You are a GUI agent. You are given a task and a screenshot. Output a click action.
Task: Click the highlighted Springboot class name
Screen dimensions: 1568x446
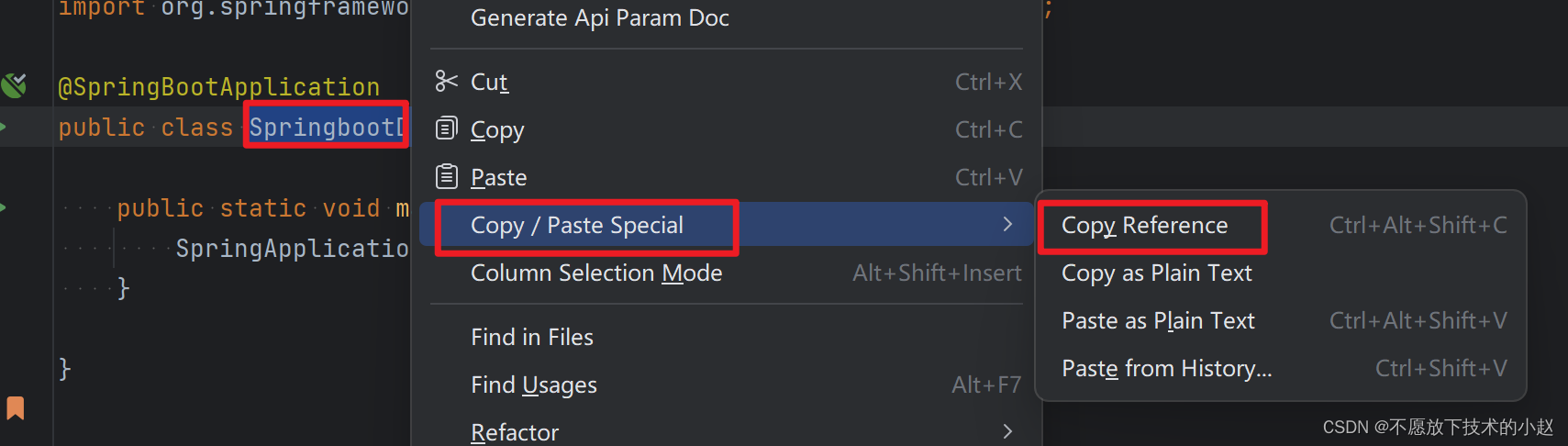(326, 128)
